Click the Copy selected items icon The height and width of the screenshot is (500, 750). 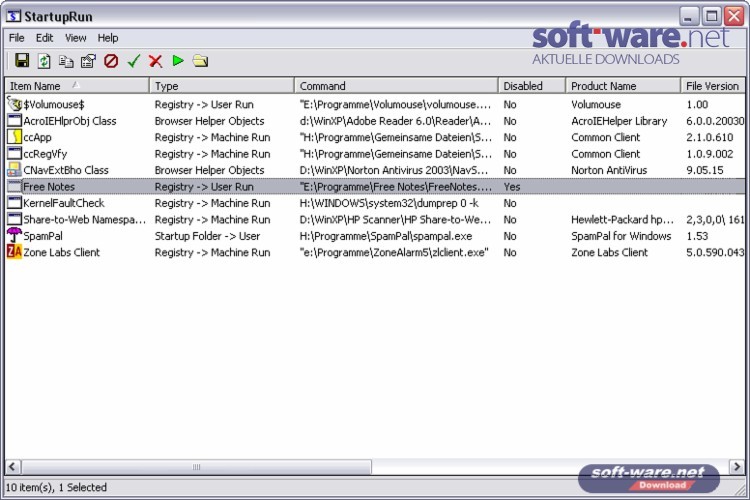[x=66, y=61]
